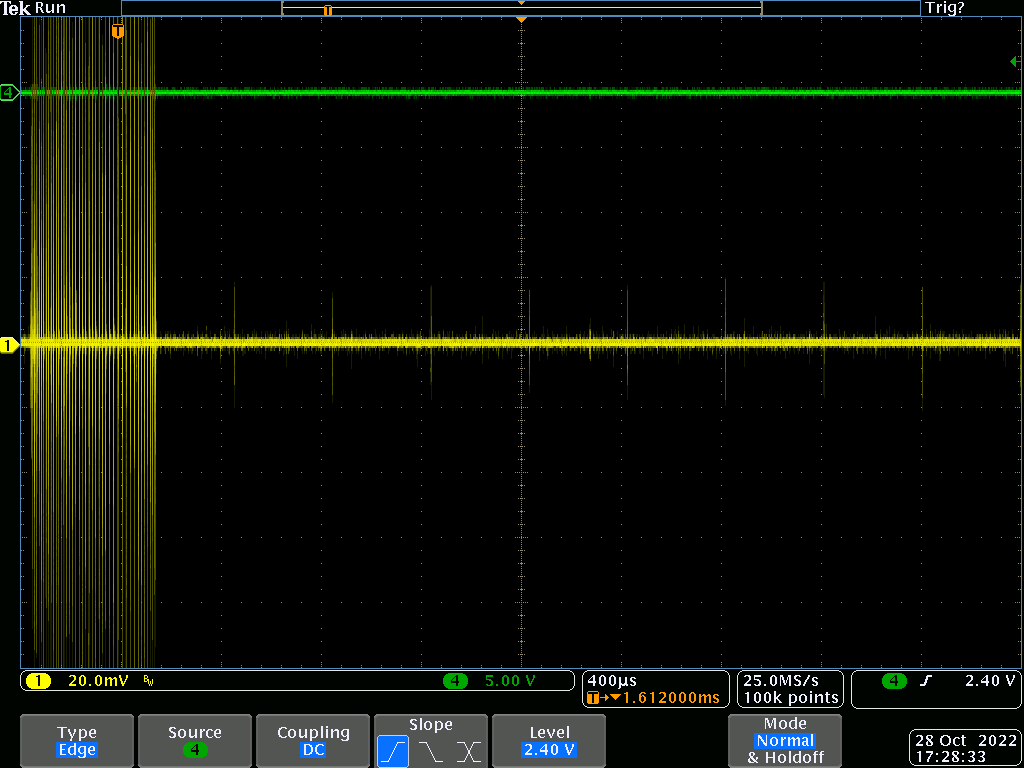Select the falling edge slope icon
The width and height of the screenshot is (1024, 768).
pyautogui.click(x=431, y=751)
